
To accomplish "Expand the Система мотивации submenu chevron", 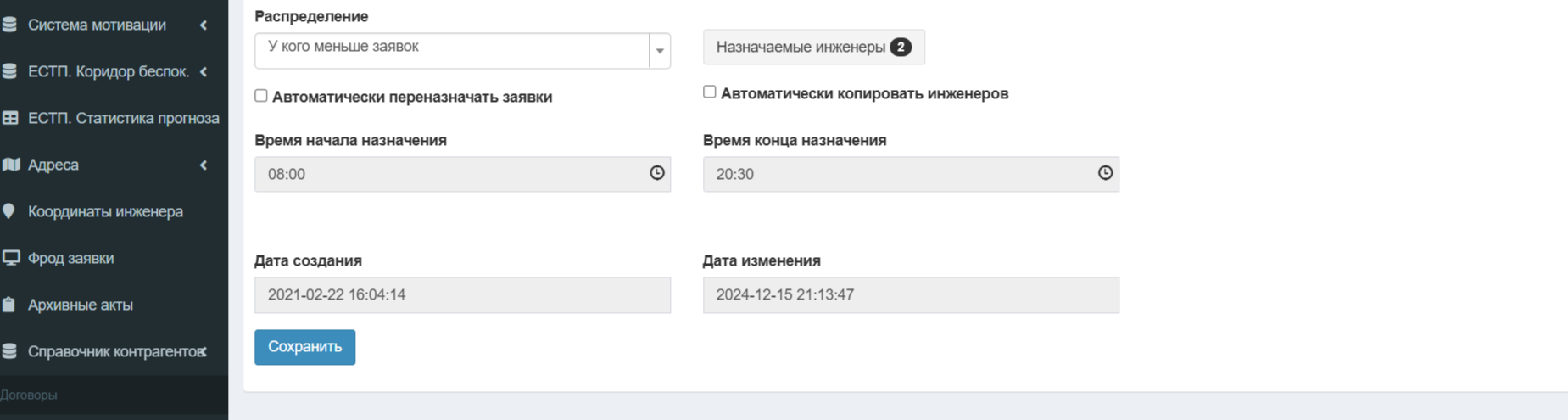I will (204, 25).
